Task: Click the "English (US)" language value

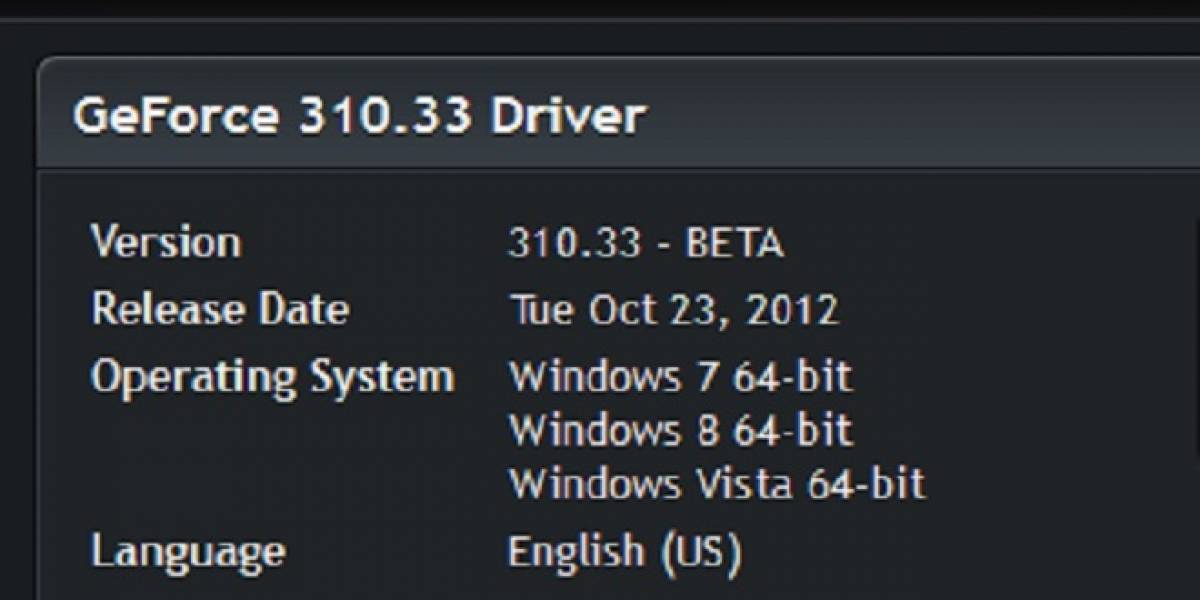Action: point(625,552)
